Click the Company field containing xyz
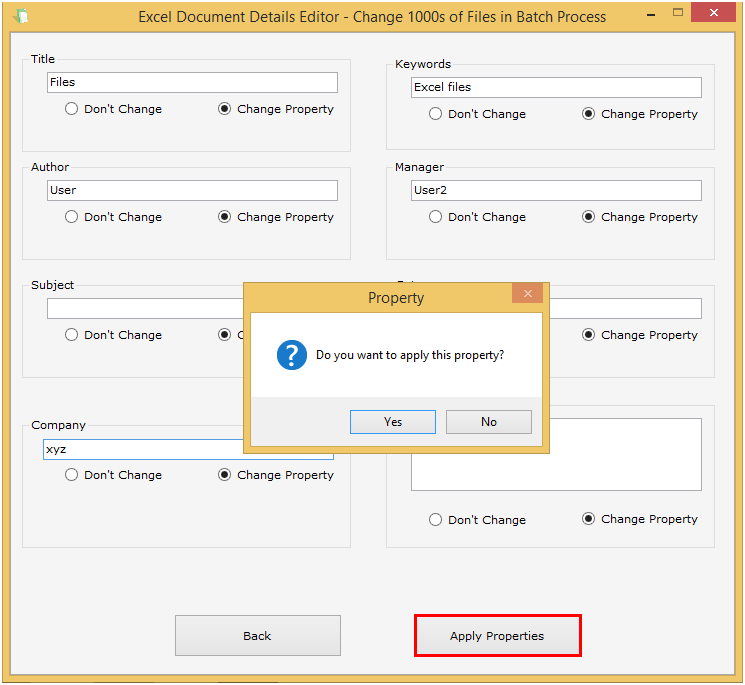 click(x=143, y=449)
